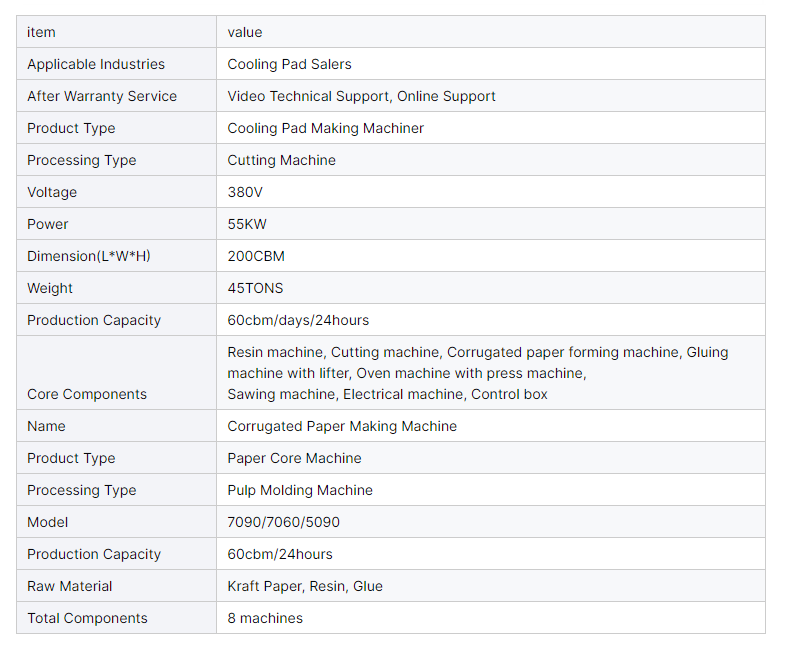Select the '200CBM' dimension value
Screen dimensions: 793x657
pyautogui.click(x=256, y=256)
